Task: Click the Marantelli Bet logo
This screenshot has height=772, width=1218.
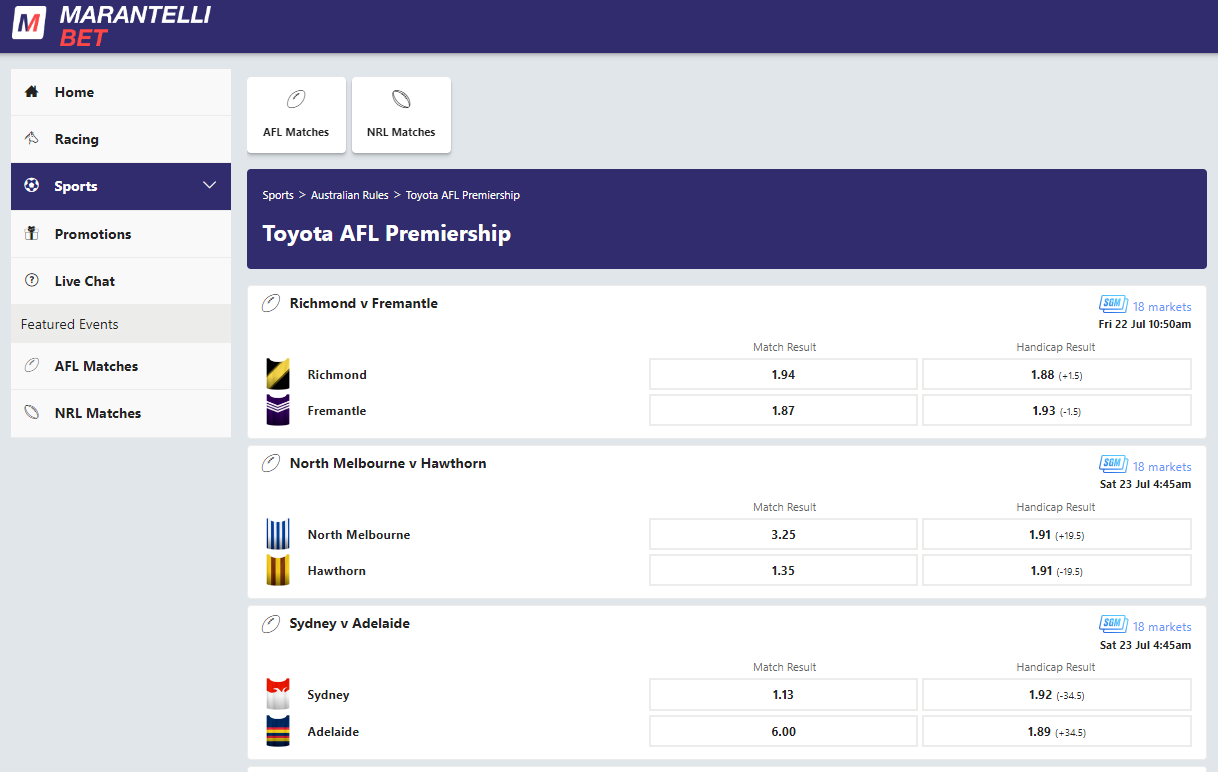Action: click(x=111, y=25)
